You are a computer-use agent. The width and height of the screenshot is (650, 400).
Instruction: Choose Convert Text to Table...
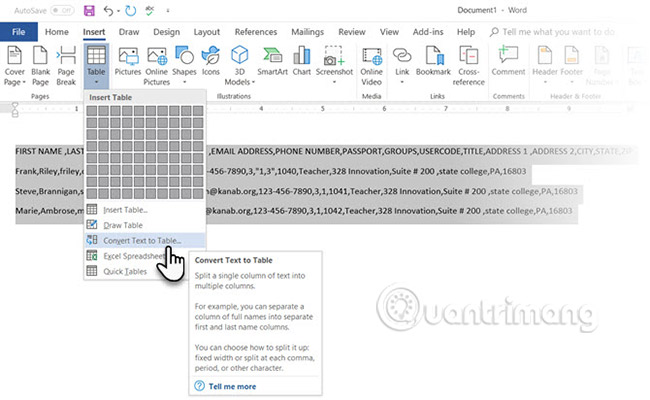[x=145, y=240]
